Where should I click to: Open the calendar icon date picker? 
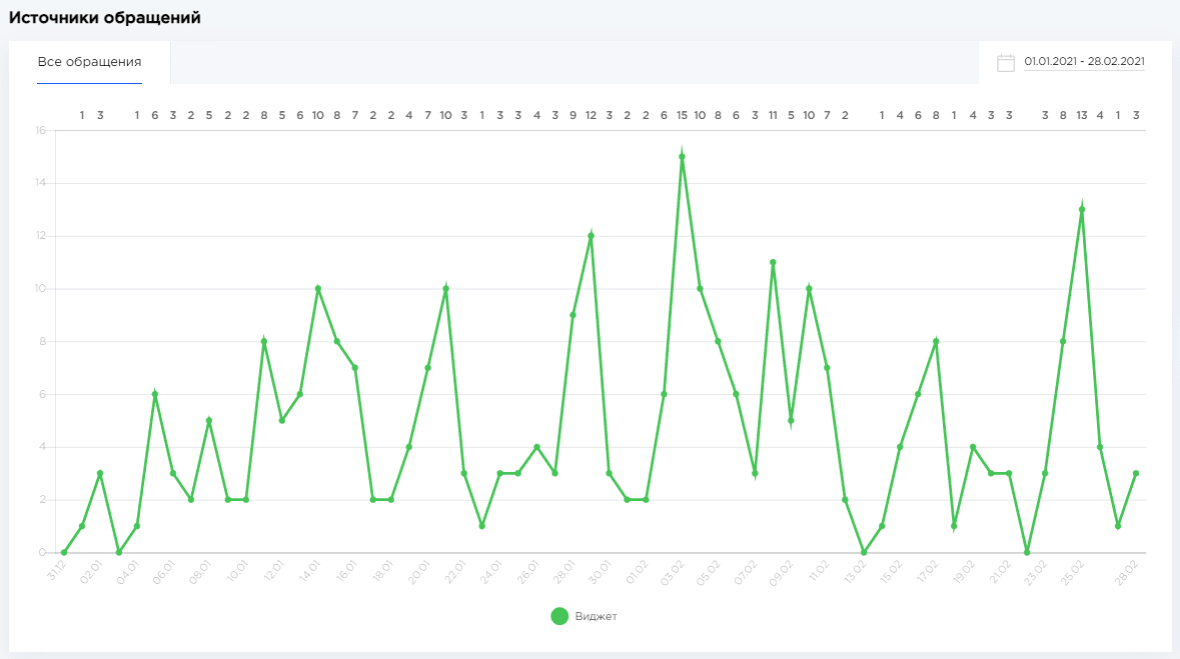pos(1005,63)
